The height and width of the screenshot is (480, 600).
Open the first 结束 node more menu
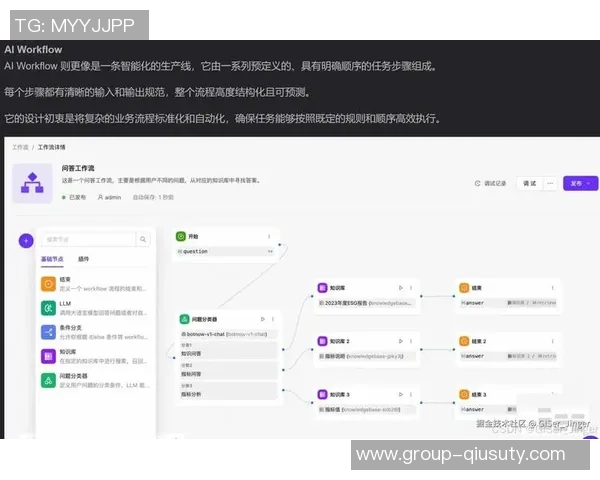(x=553, y=287)
